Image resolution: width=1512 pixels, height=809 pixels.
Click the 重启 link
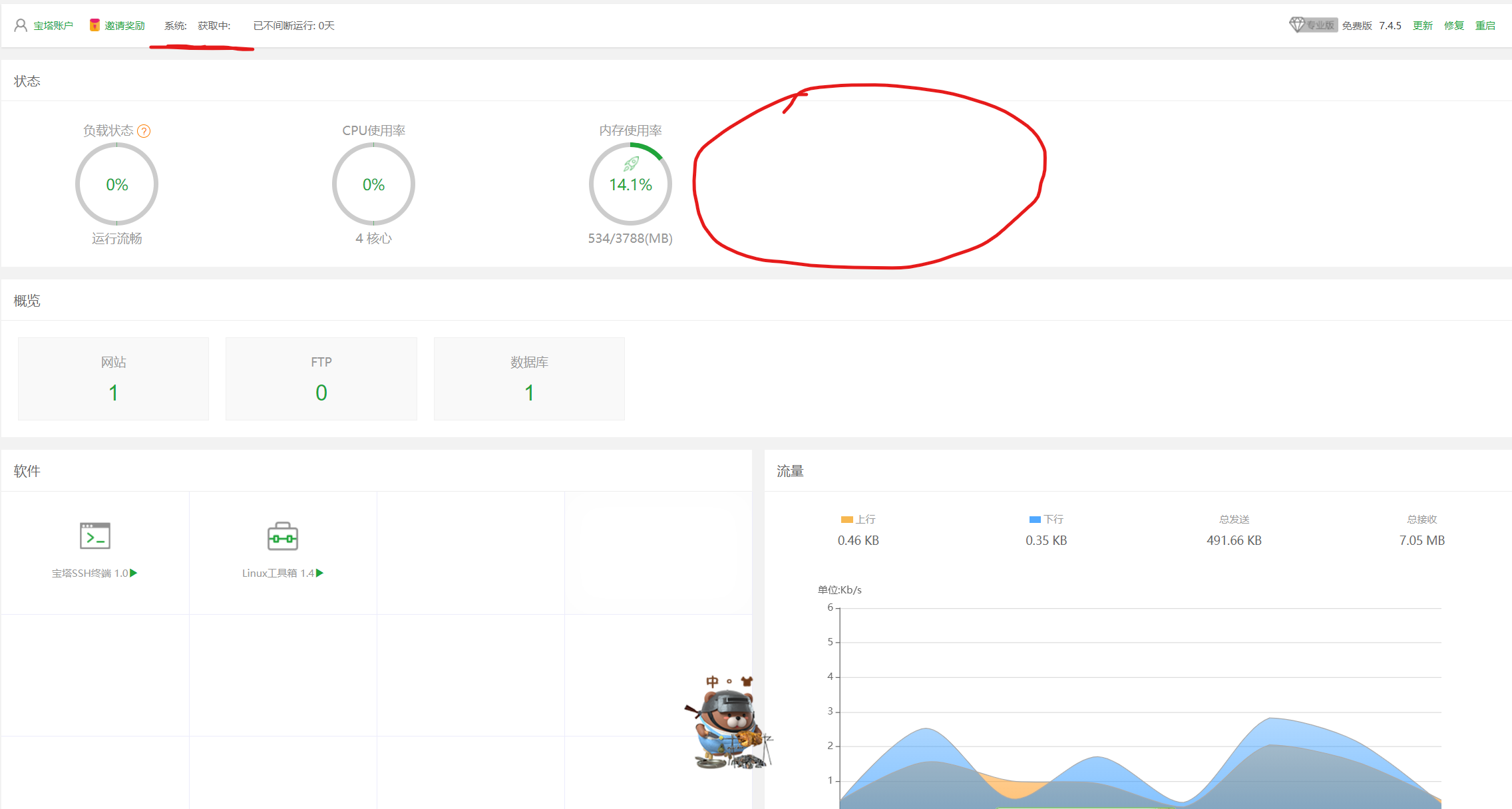tap(1485, 25)
